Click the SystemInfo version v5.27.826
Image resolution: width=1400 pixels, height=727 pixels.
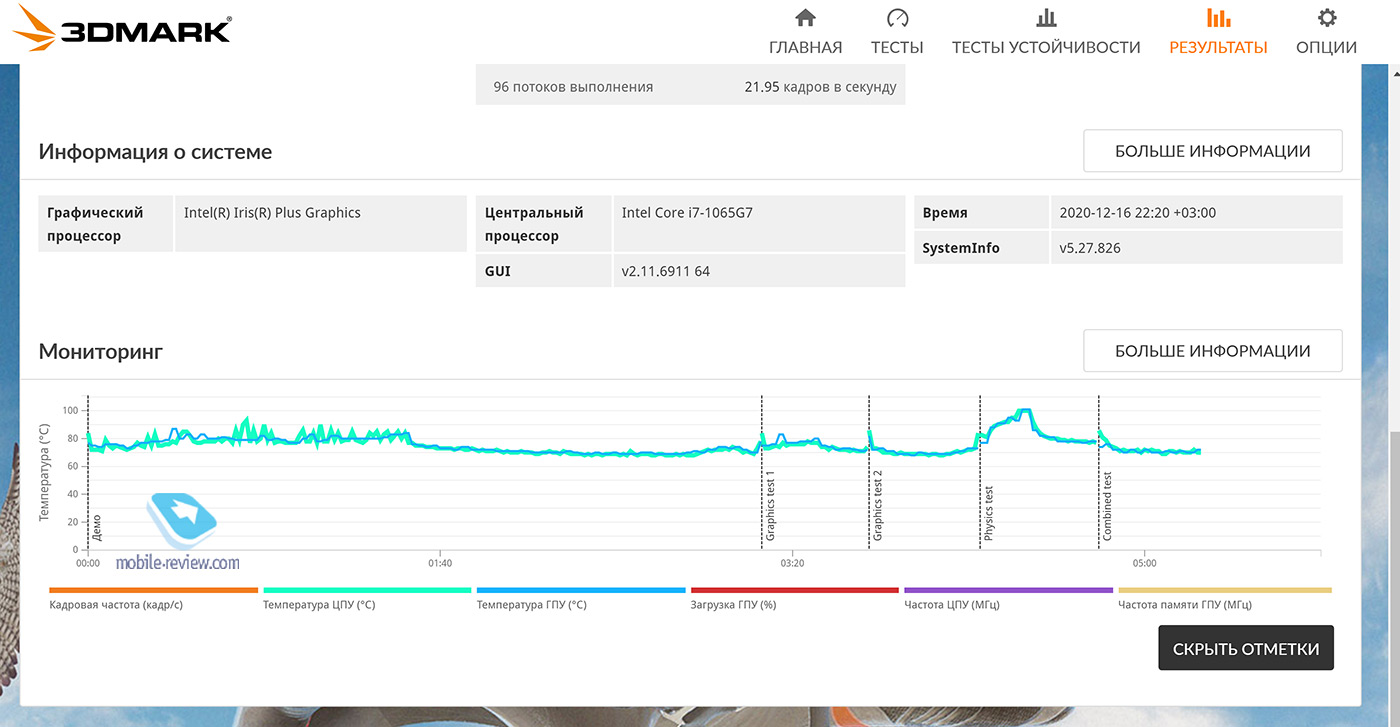click(x=1090, y=248)
